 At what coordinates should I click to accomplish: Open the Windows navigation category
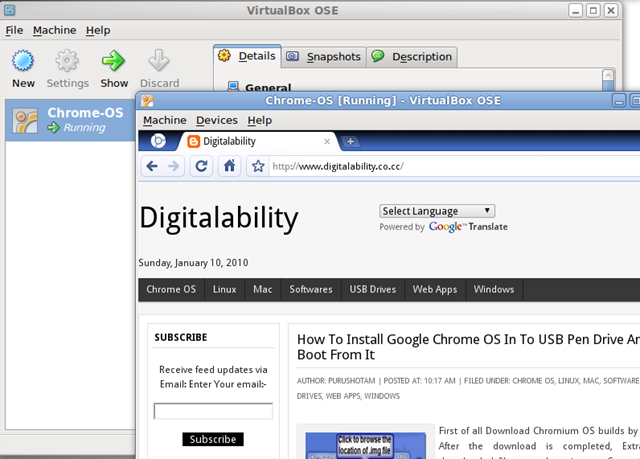click(x=494, y=290)
